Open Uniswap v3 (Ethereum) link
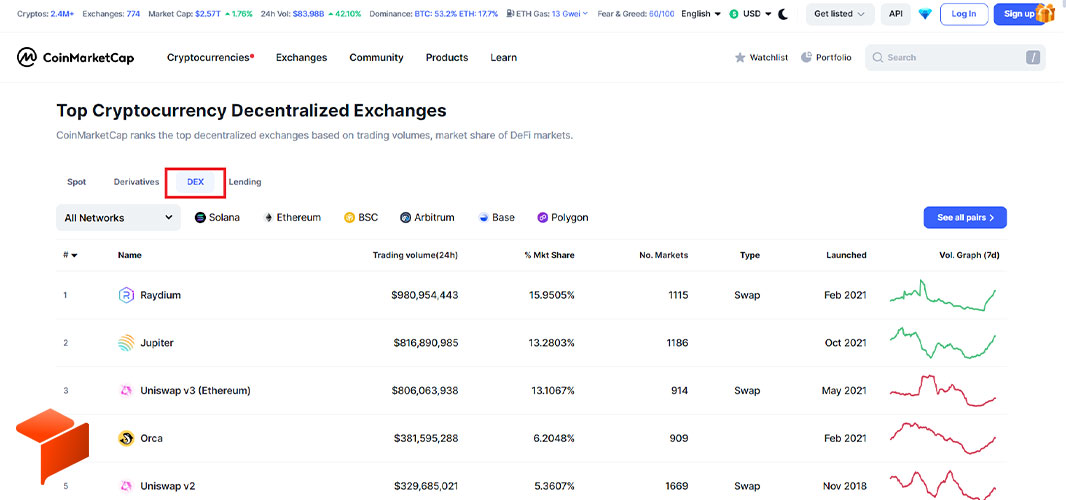 click(195, 390)
